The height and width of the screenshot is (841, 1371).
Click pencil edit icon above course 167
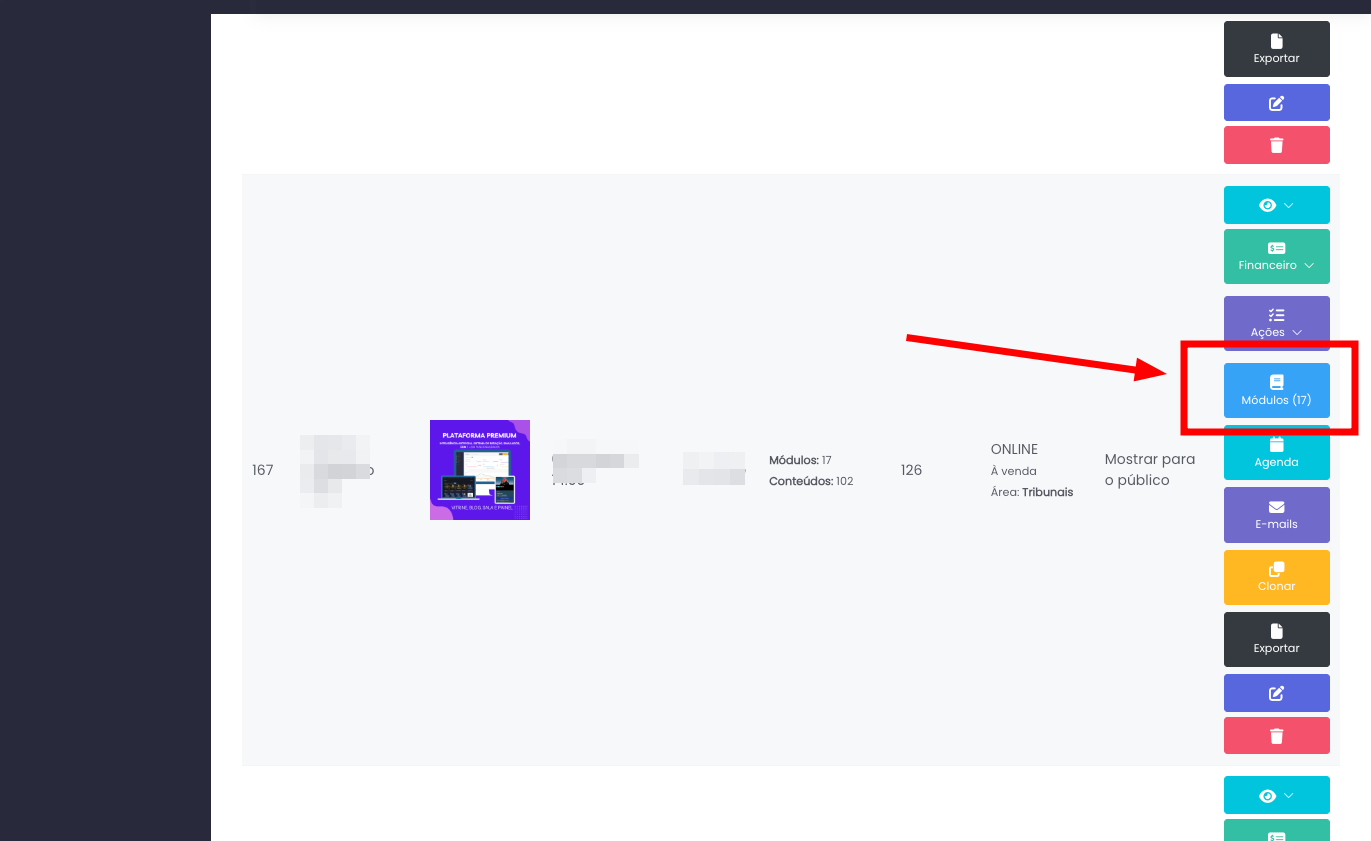1276,103
